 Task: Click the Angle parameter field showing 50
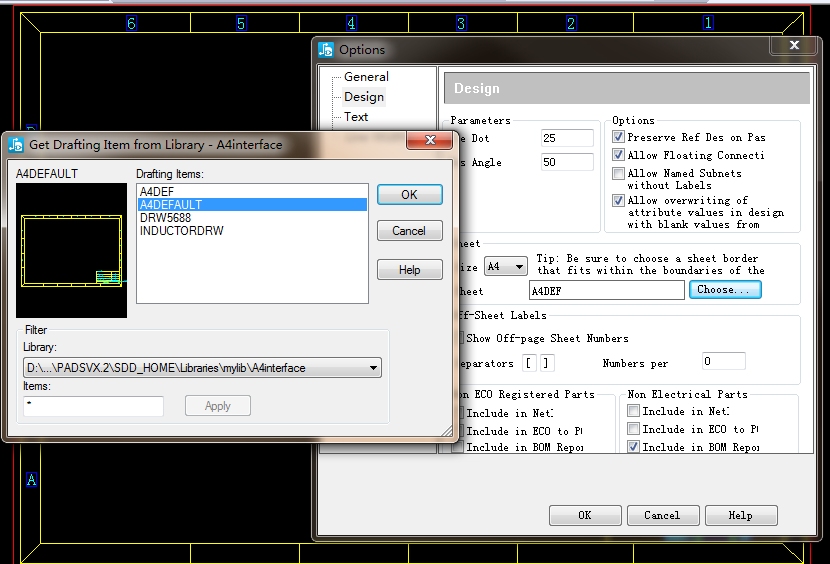(567, 162)
